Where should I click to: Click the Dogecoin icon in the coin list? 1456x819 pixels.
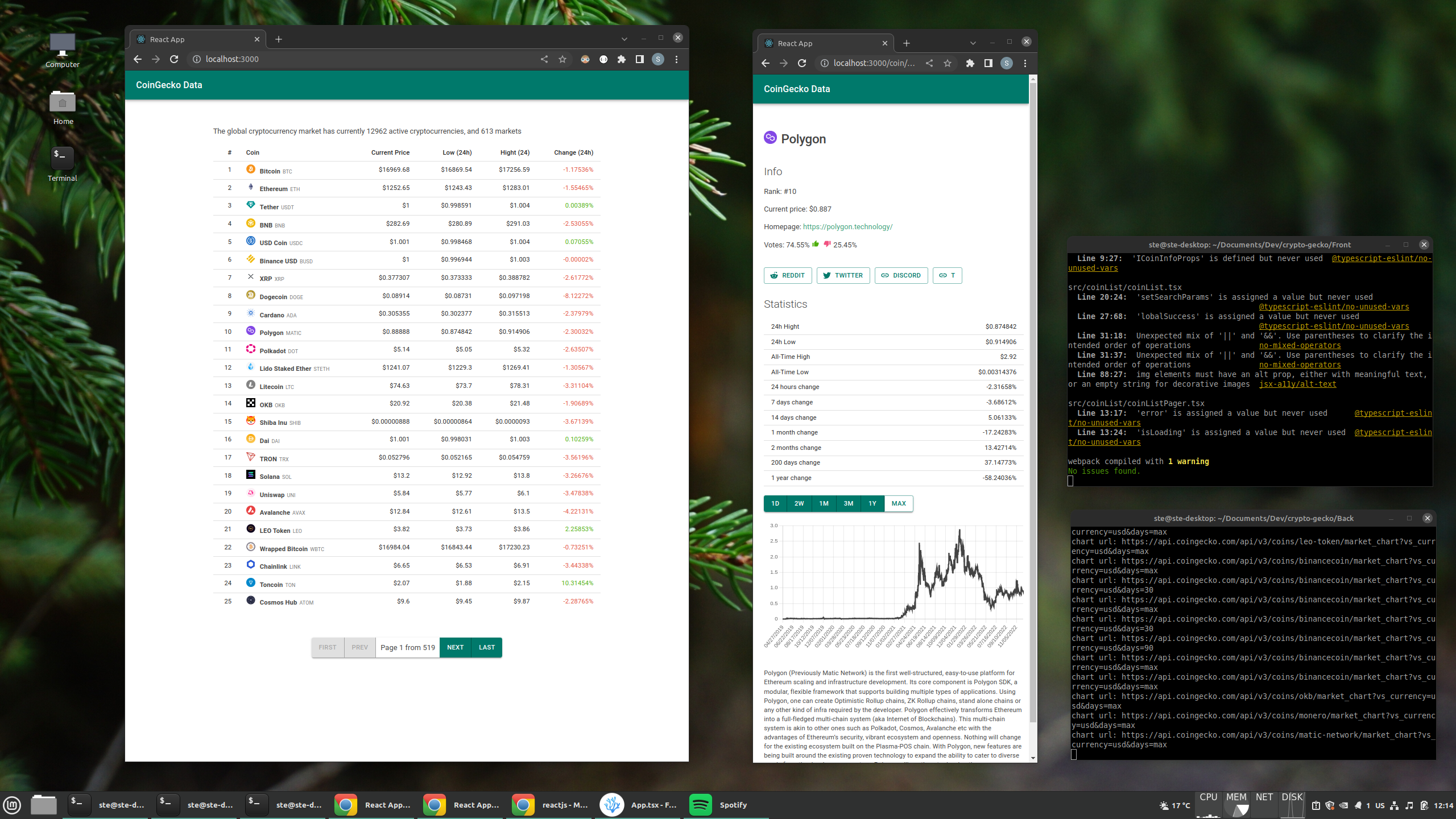[x=250, y=295]
